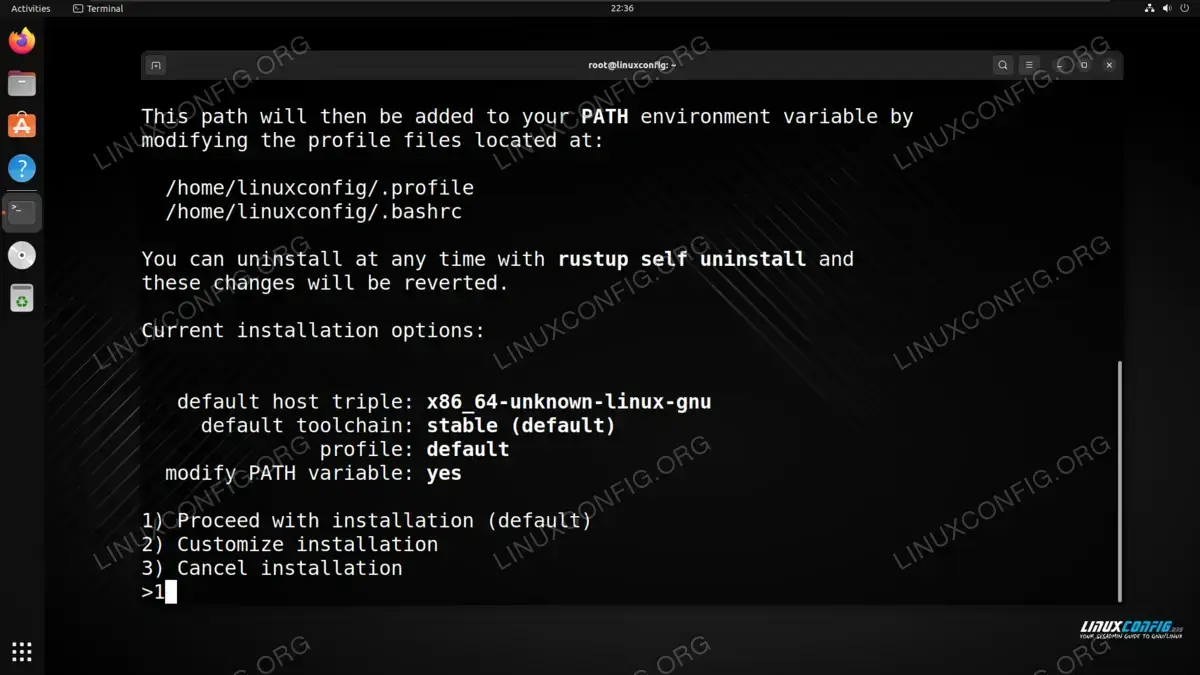The height and width of the screenshot is (675, 1200).
Task: Search in the terminal window
Action: click(1003, 65)
